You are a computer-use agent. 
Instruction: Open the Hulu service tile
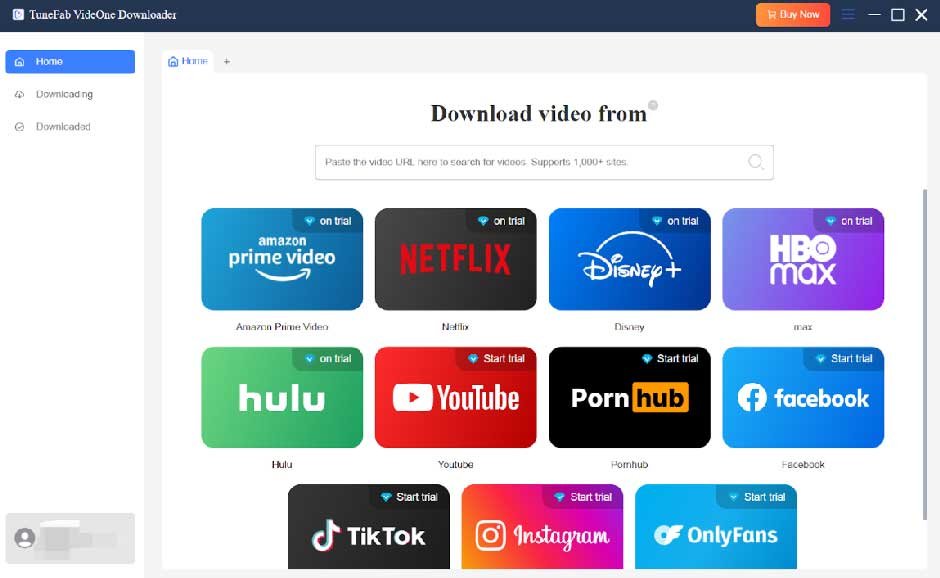click(x=282, y=397)
